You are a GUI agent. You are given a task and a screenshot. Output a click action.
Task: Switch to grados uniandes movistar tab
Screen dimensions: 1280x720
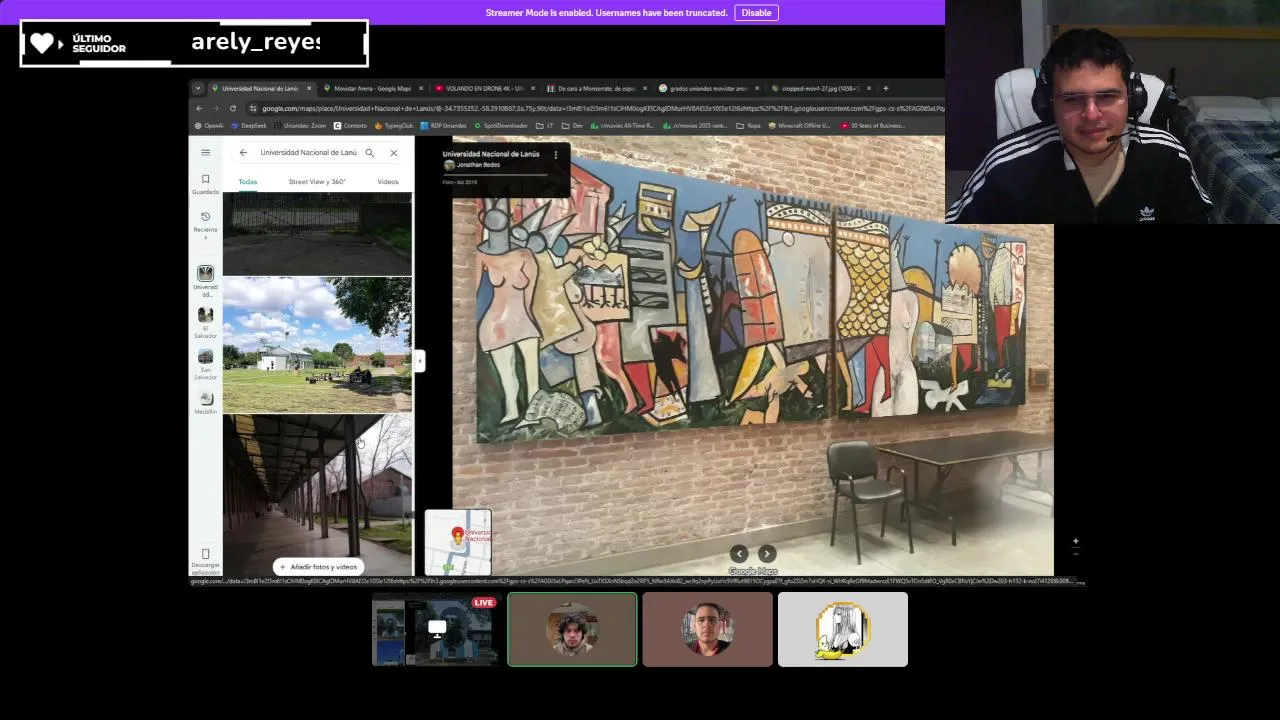tap(708, 88)
